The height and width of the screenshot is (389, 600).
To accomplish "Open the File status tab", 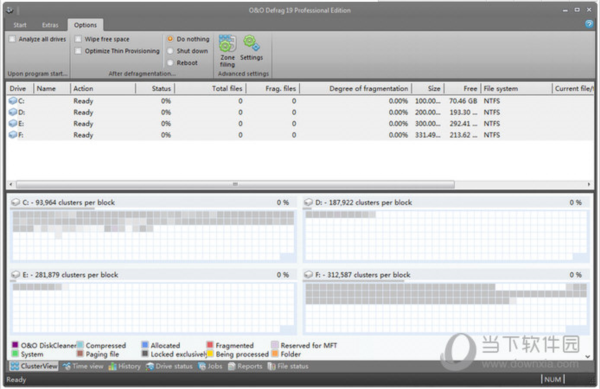I will point(288,366).
